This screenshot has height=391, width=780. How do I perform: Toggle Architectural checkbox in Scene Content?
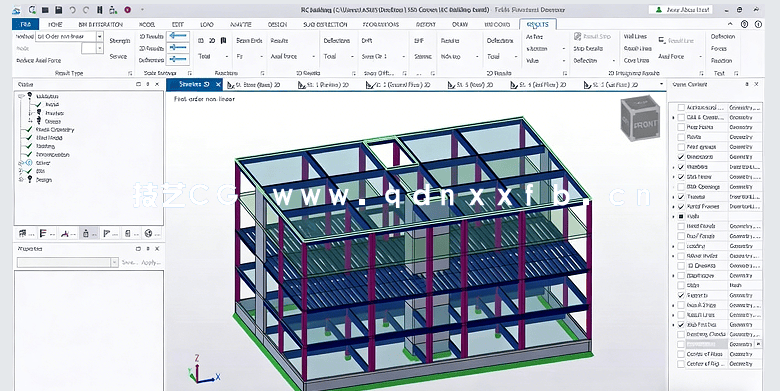tap(681, 107)
